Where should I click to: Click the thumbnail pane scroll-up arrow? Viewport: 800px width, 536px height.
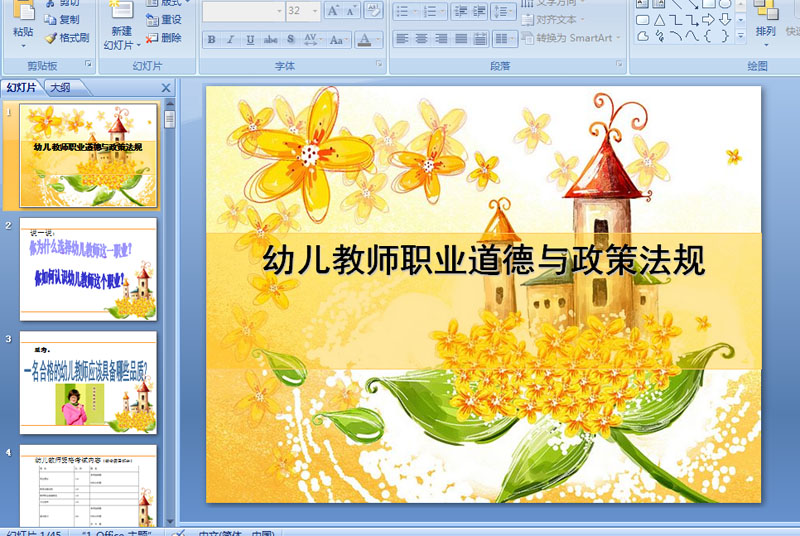click(x=170, y=104)
